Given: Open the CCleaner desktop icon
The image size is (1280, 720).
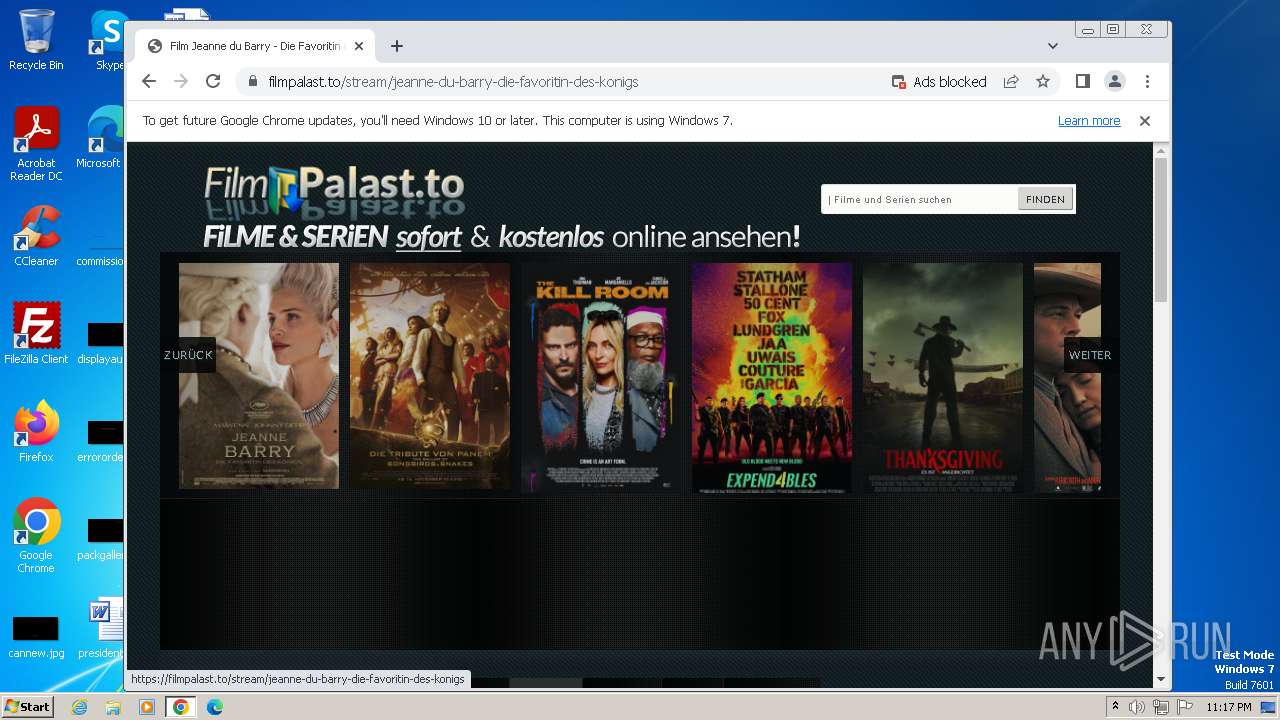Looking at the screenshot, I should click(x=36, y=236).
